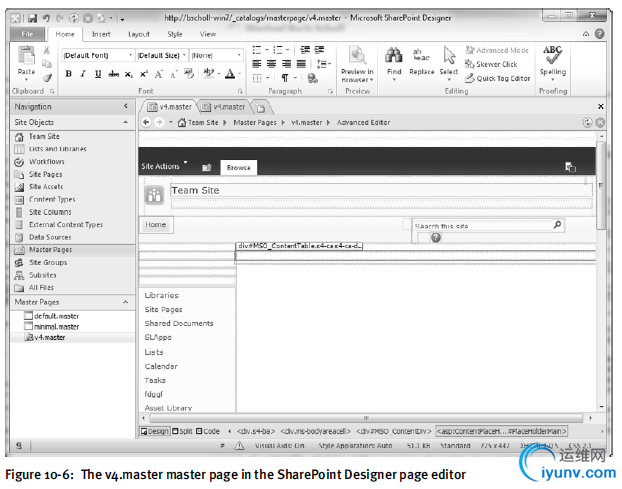This screenshot has height=489, width=622.
Task: Switch to Code view
Action: click(208, 431)
